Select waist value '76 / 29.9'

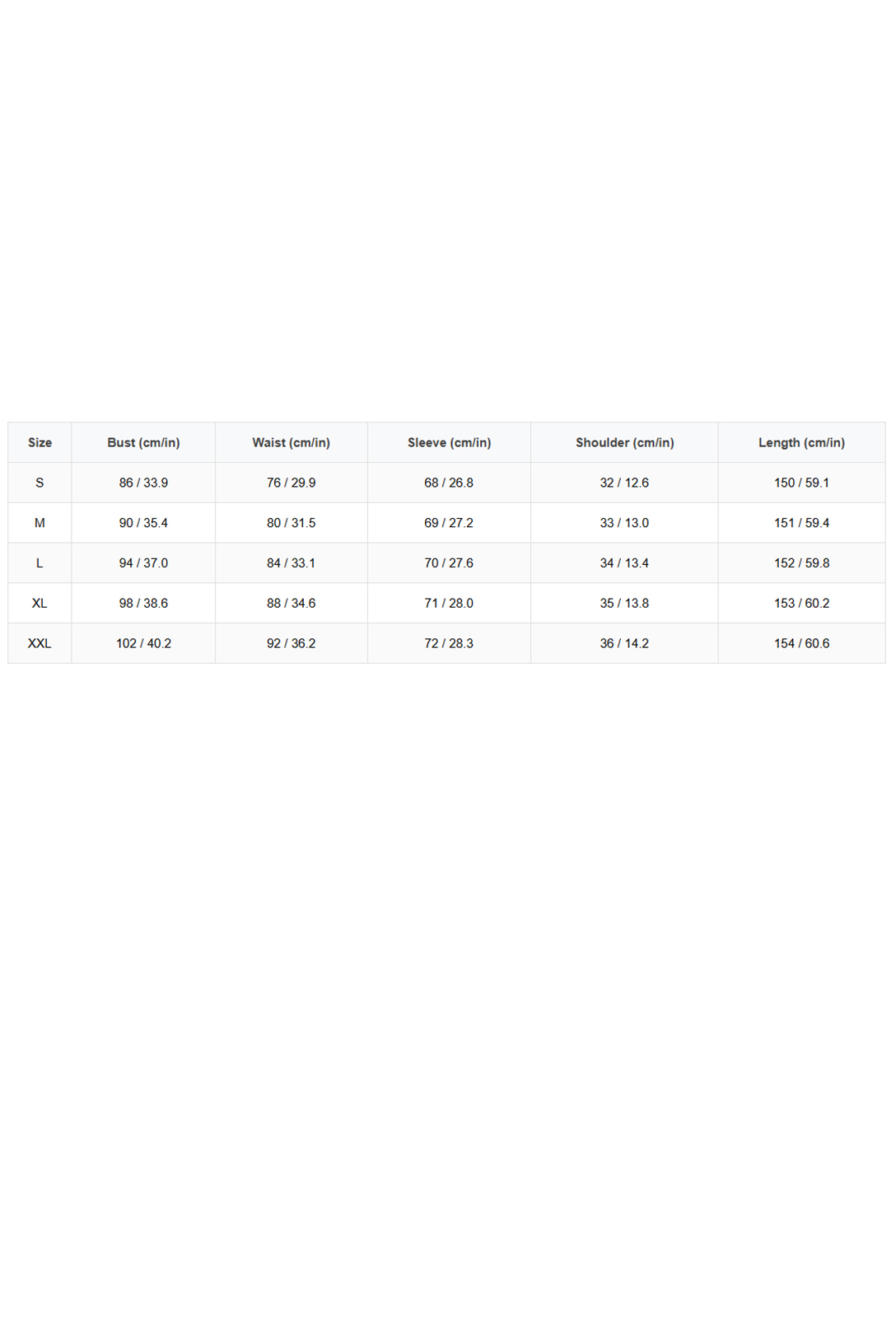pos(291,483)
